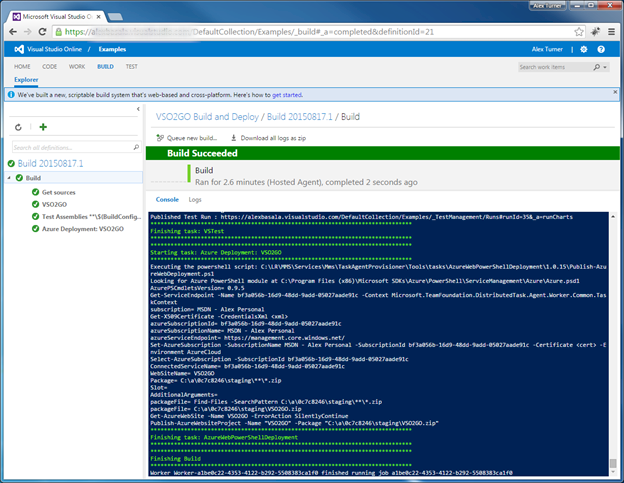
Task: Bookmark this page with the star icon
Action: point(579,32)
